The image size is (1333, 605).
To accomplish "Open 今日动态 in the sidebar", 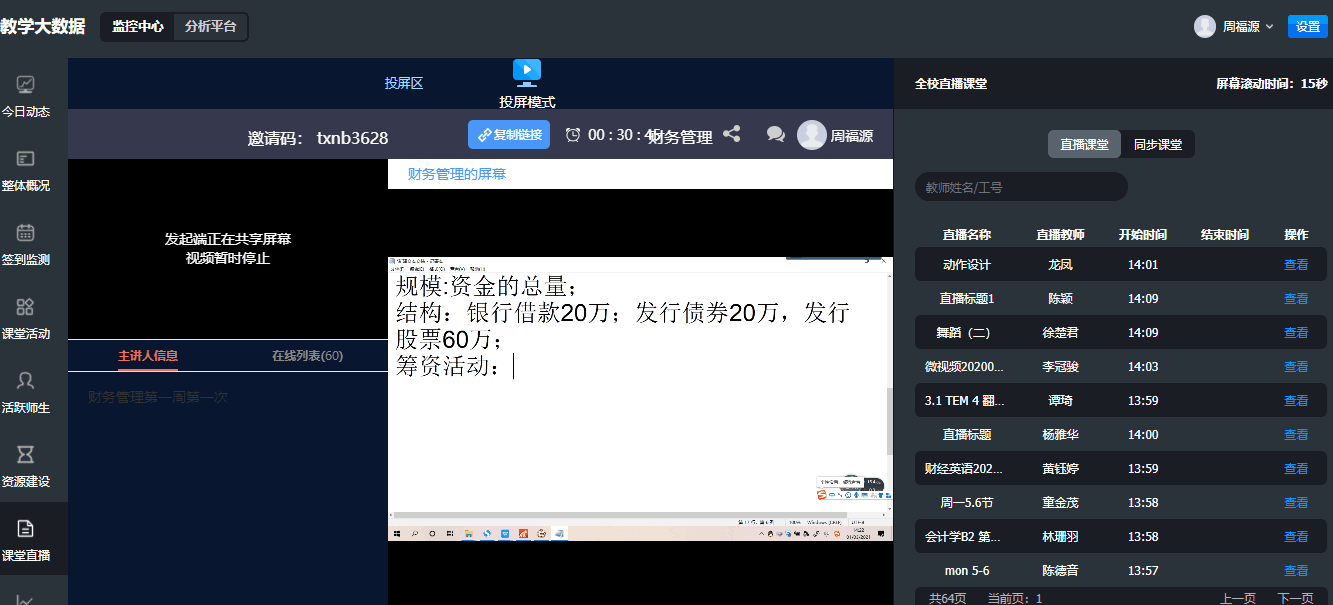I will pos(26,97).
